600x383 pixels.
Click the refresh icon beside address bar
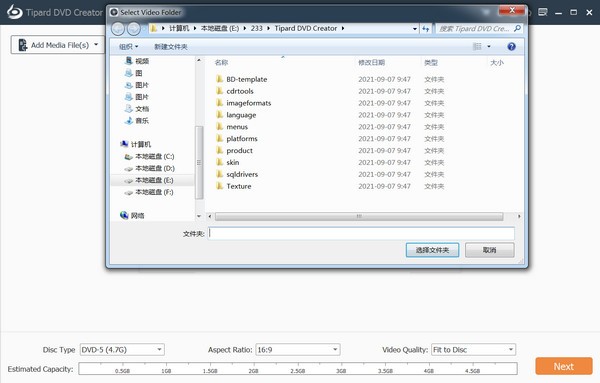pos(426,28)
